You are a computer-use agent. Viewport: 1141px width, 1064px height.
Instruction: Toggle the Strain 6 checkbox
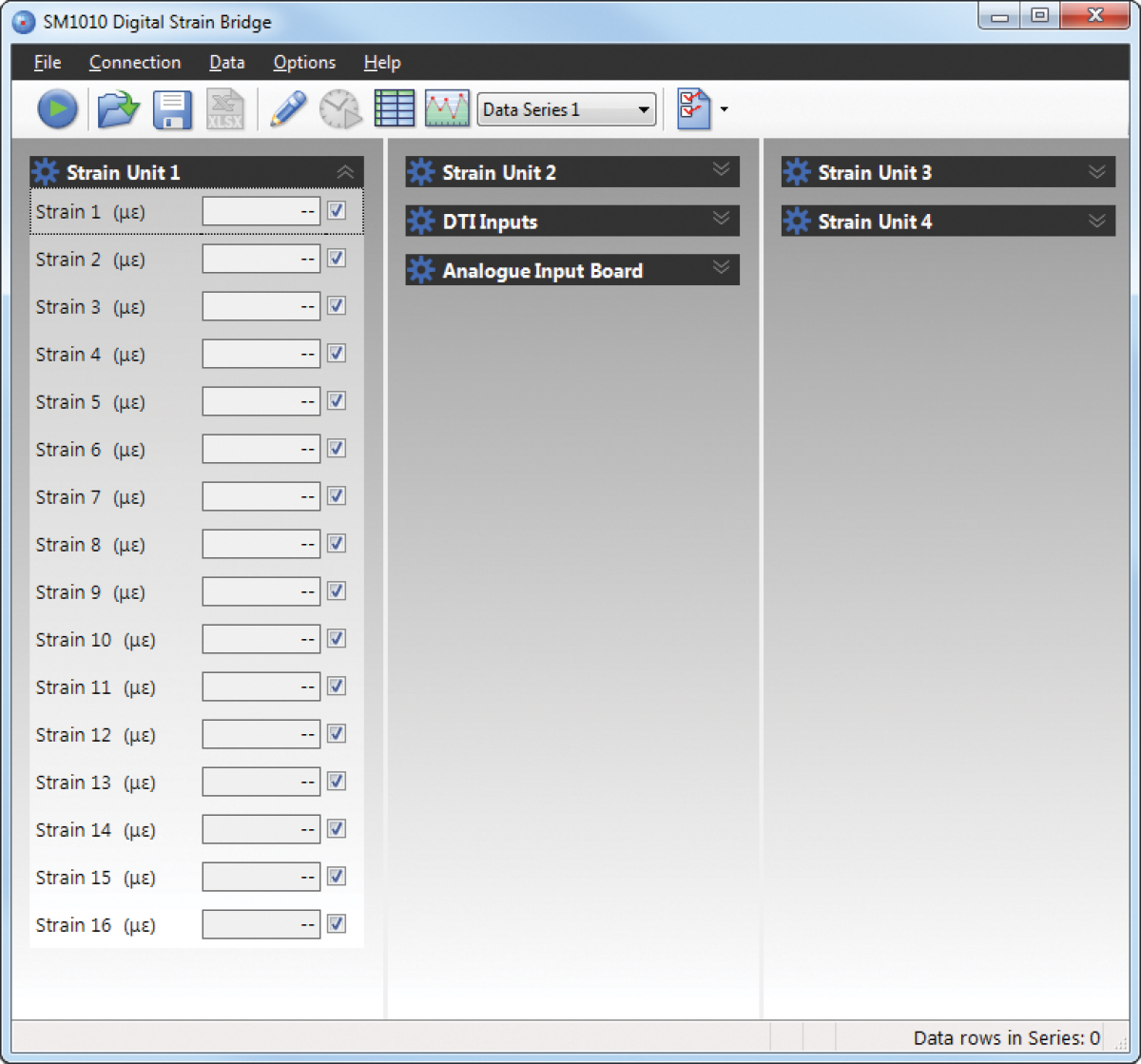coord(337,449)
